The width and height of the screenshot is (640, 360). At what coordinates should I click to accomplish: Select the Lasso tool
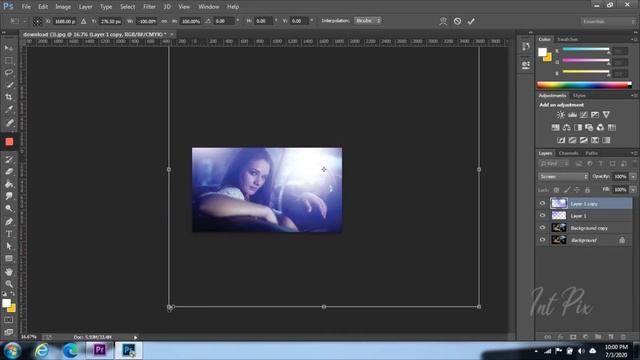(9, 73)
